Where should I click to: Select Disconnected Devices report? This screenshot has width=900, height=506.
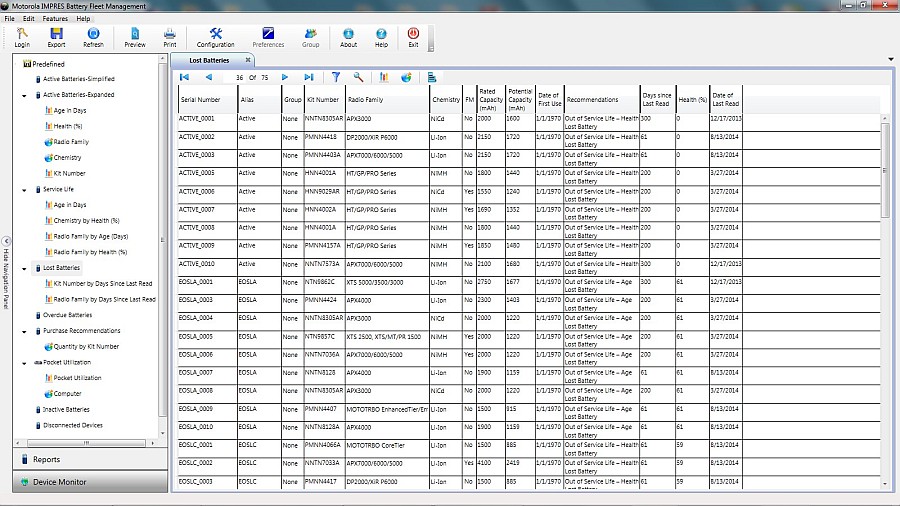coord(69,425)
